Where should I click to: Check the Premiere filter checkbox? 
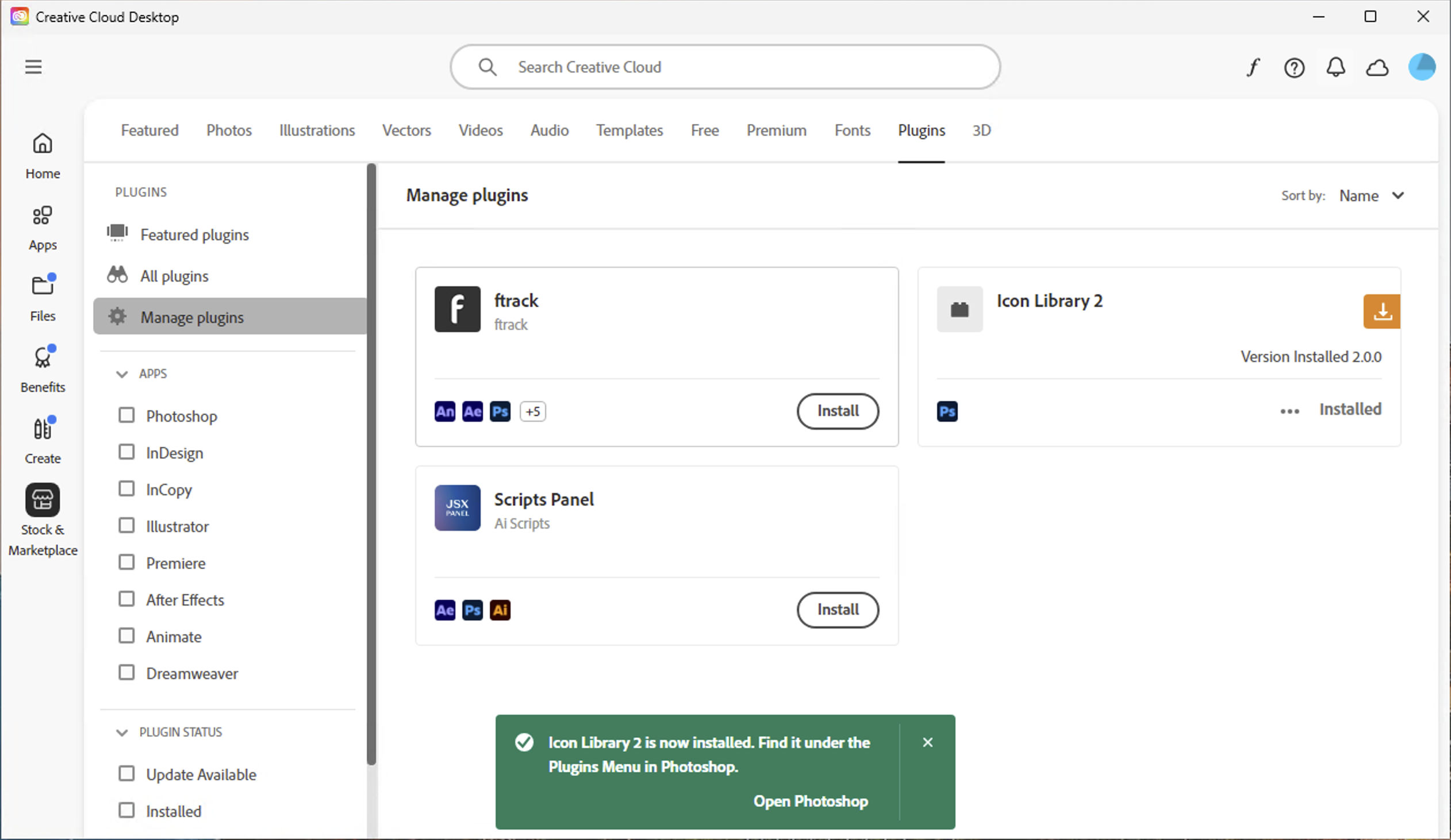pyautogui.click(x=126, y=562)
